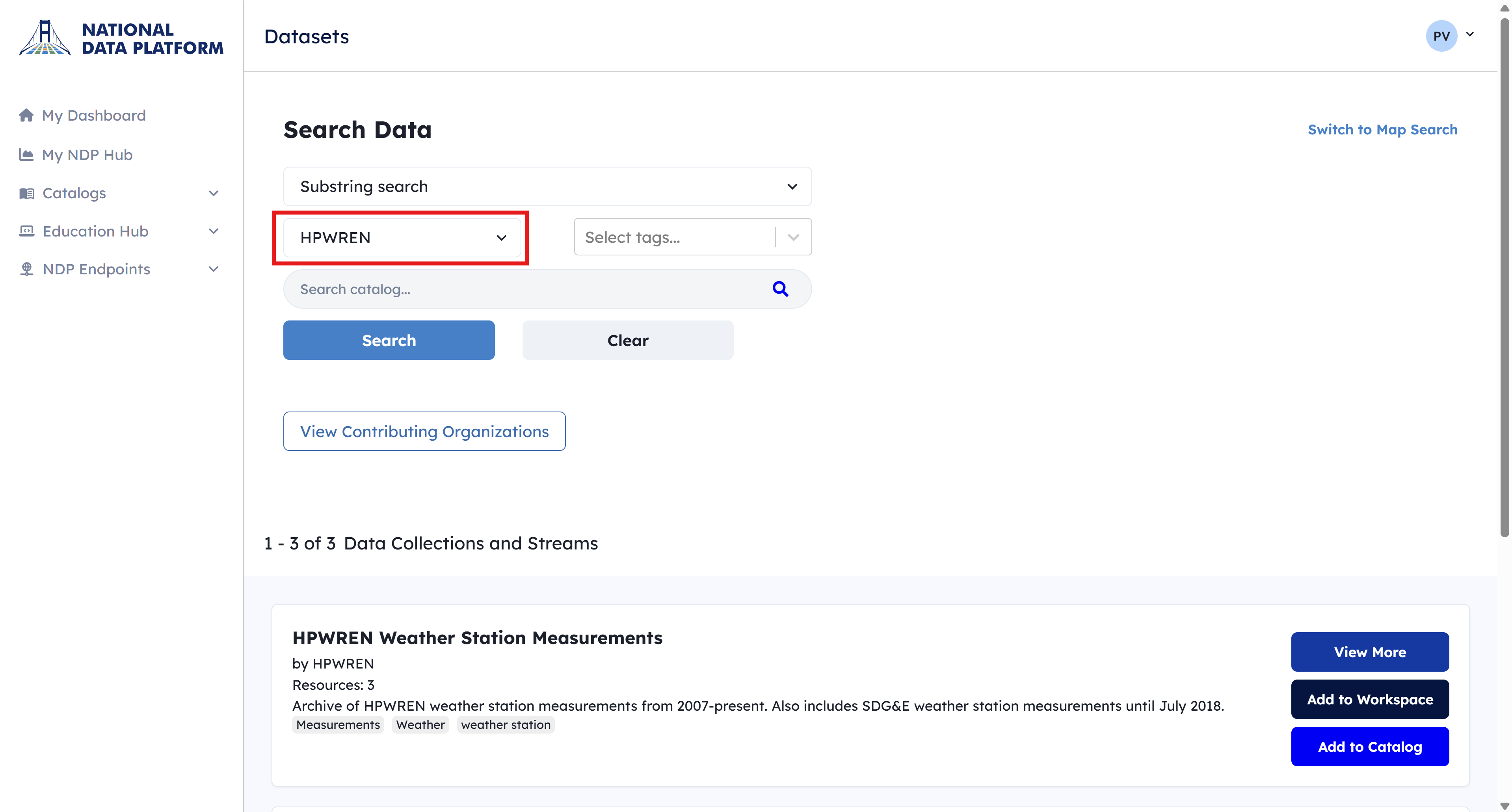Click the page's vertical scrollbar
This screenshot has width=1512, height=812.
[1504, 276]
